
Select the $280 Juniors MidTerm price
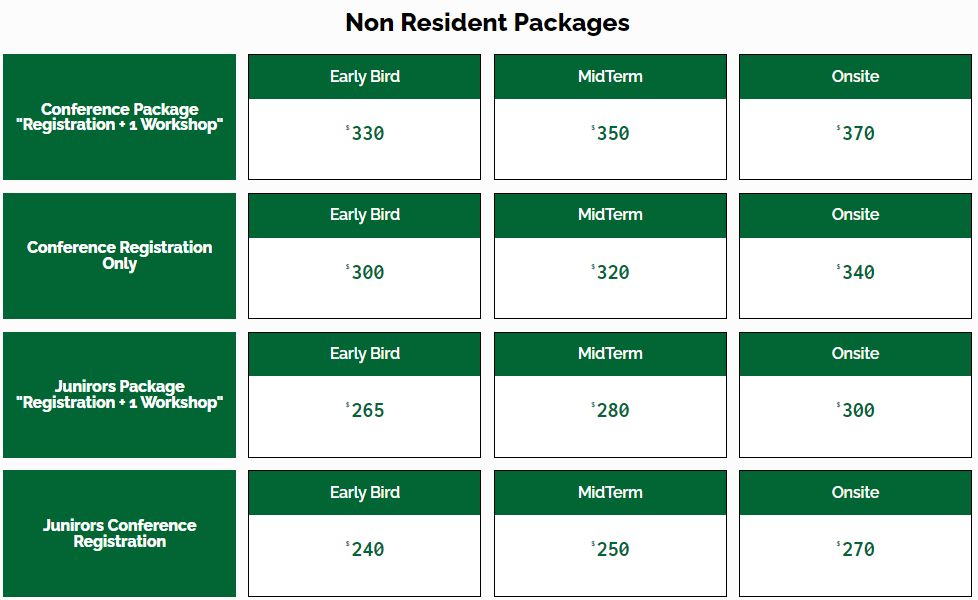[611, 411]
